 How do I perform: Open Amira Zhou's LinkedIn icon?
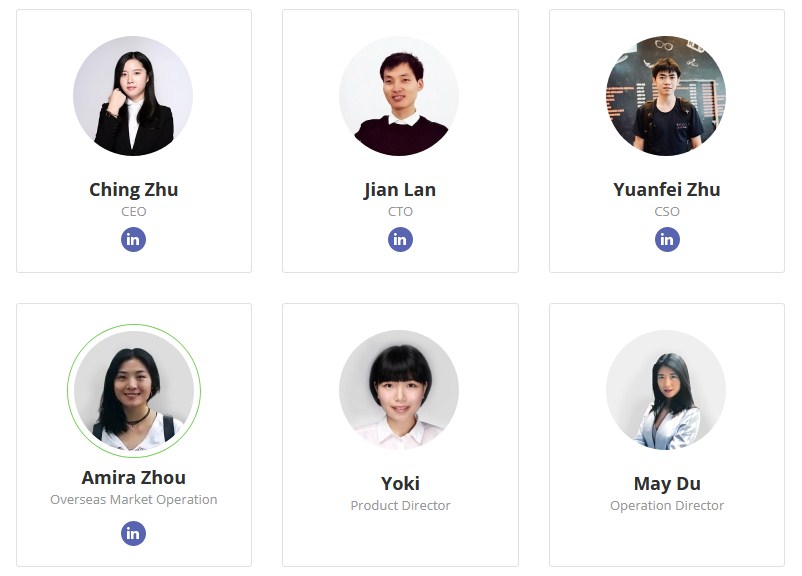click(x=134, y=533)
